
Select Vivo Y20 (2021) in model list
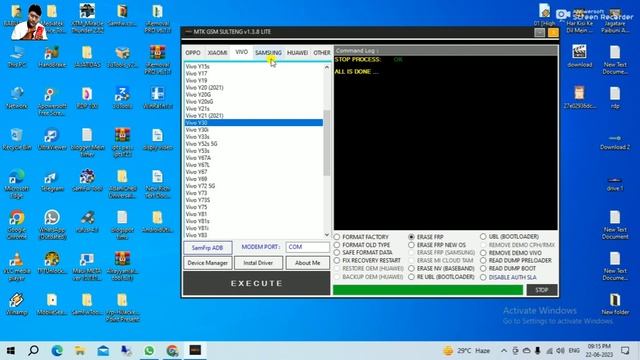[x=253, y=88]
